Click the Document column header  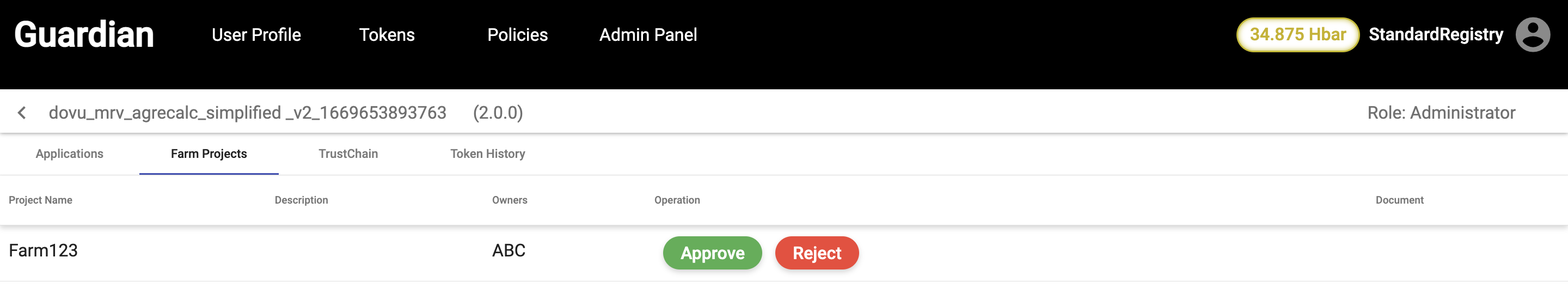(1399, 200)
